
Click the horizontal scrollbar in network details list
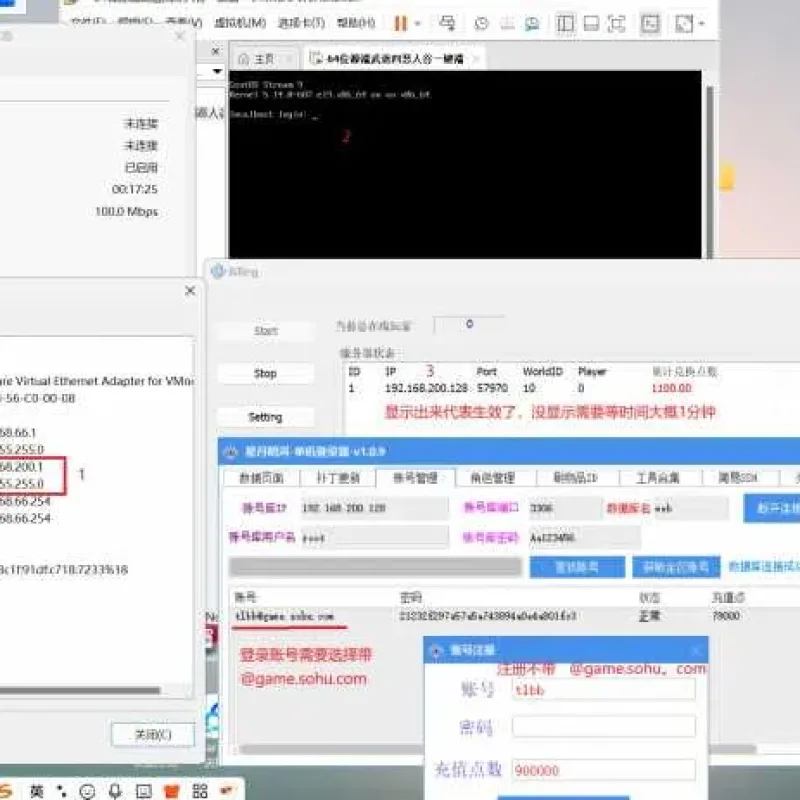coord(81,691)
